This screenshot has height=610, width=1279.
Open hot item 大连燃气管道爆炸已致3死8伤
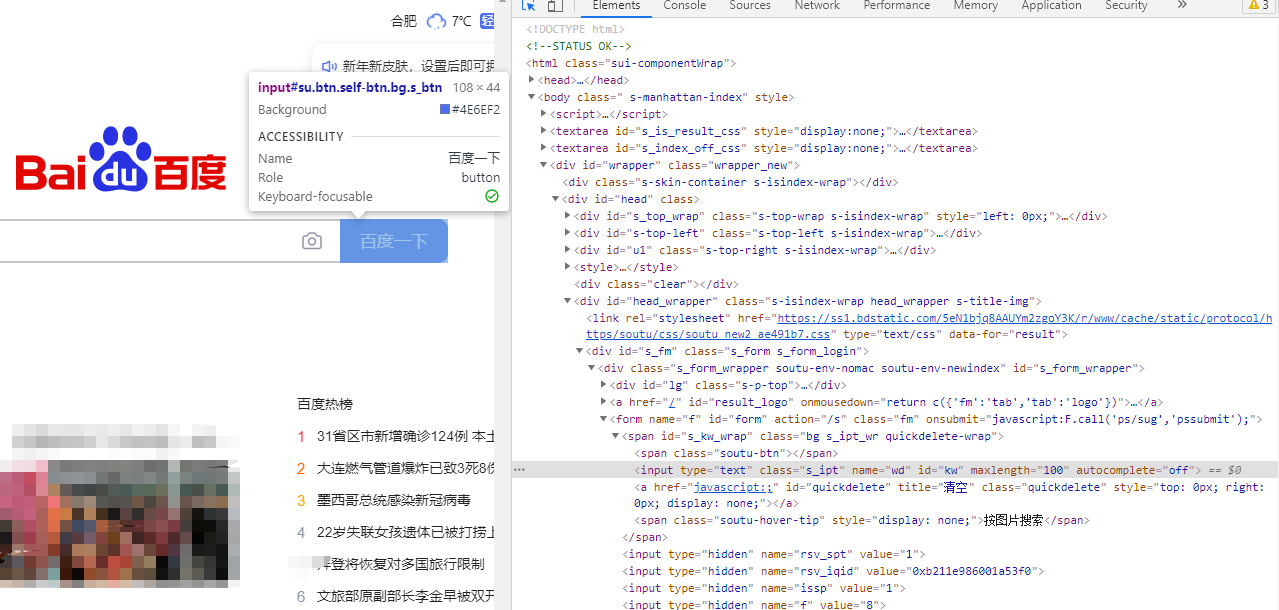(x=405, y=468)
